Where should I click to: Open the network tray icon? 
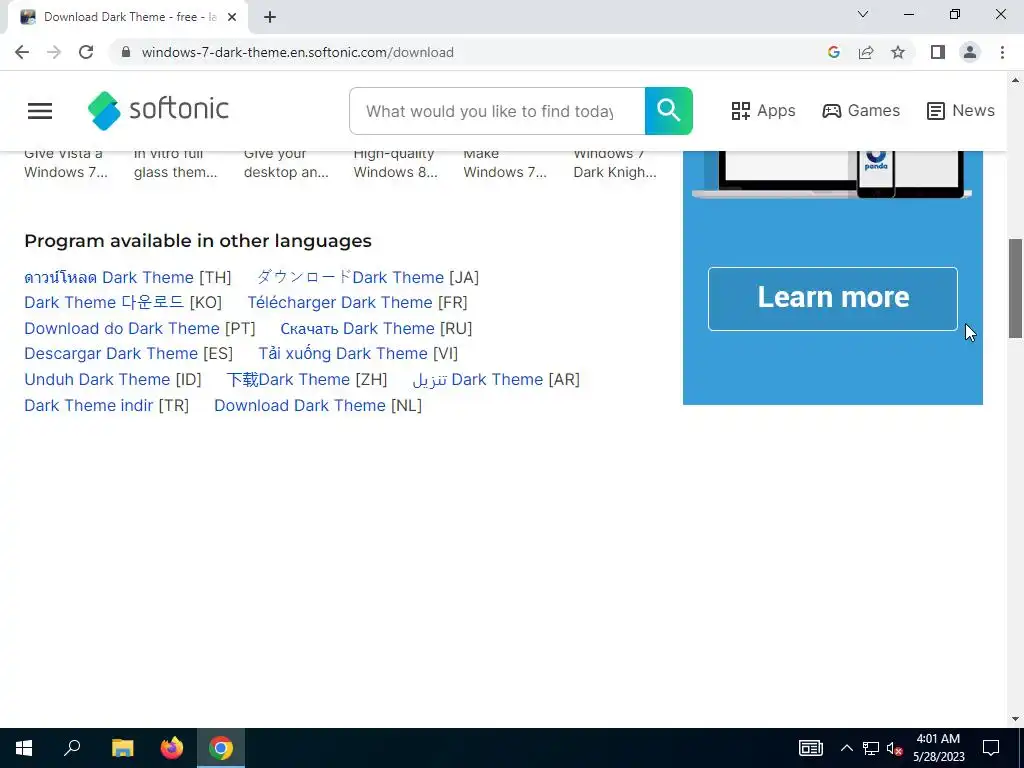tap(871, 748)
